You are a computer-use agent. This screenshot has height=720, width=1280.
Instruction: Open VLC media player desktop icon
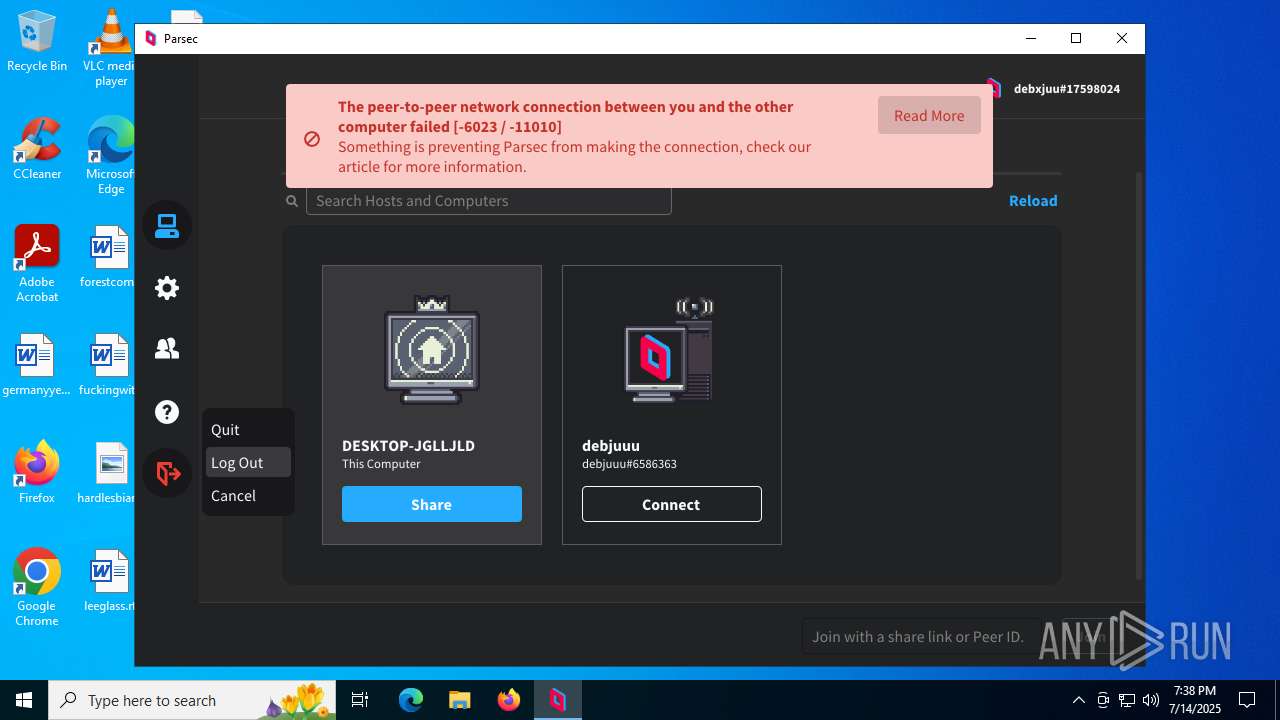[111, 48]
